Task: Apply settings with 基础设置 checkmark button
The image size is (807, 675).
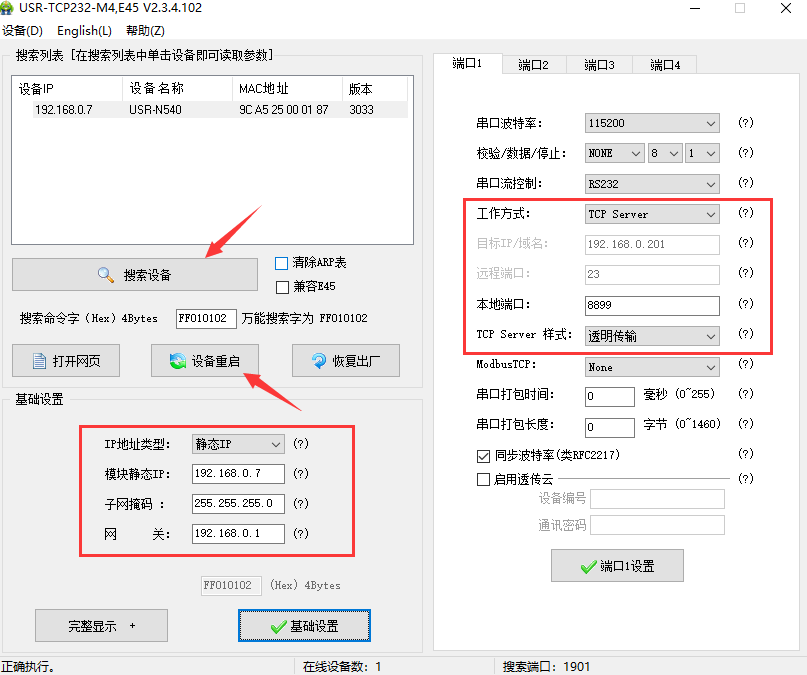Action: pyautogui.click(x=304, y=626)
